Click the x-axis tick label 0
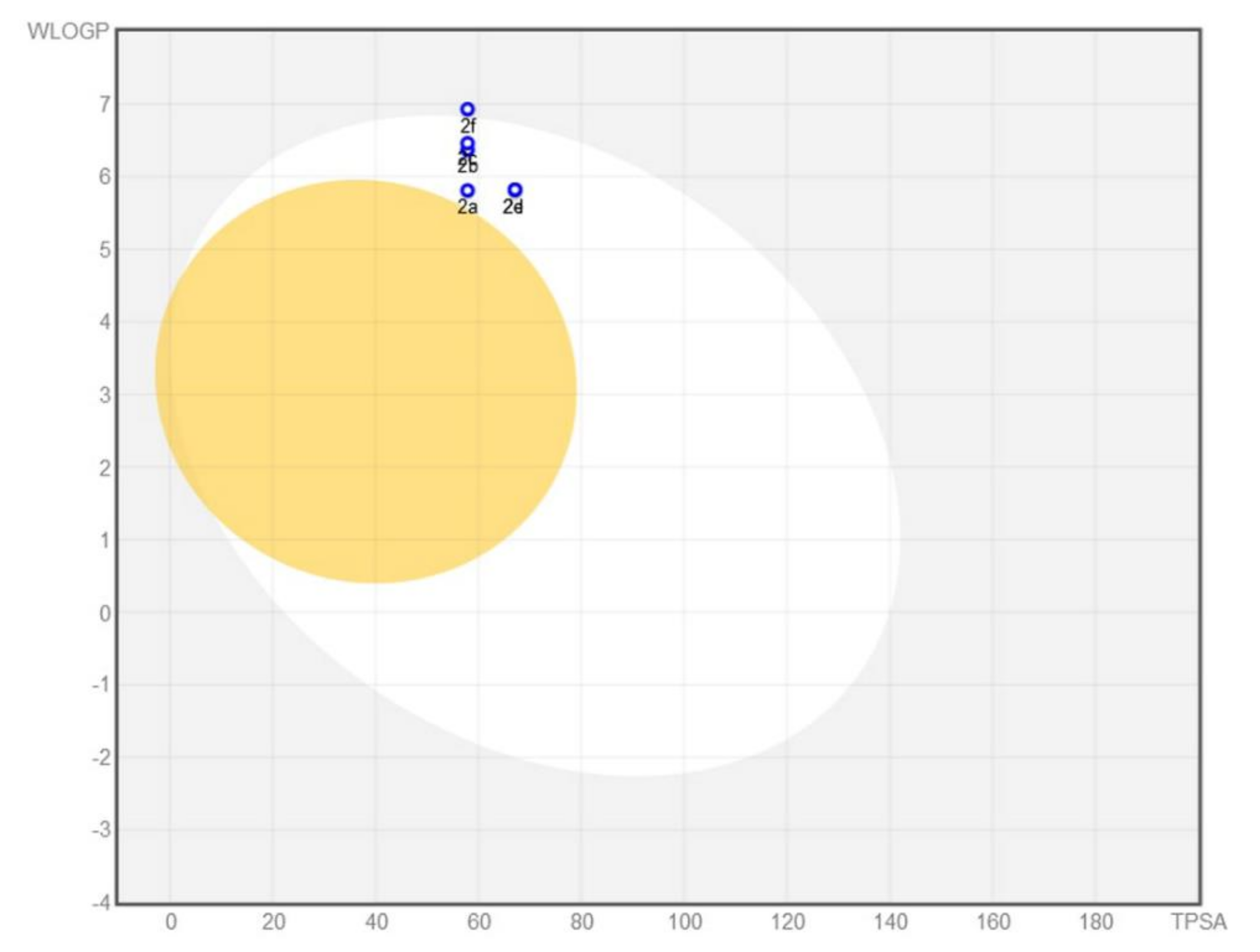This screenshot has width=1260, height=952. (x=170, y=922)
